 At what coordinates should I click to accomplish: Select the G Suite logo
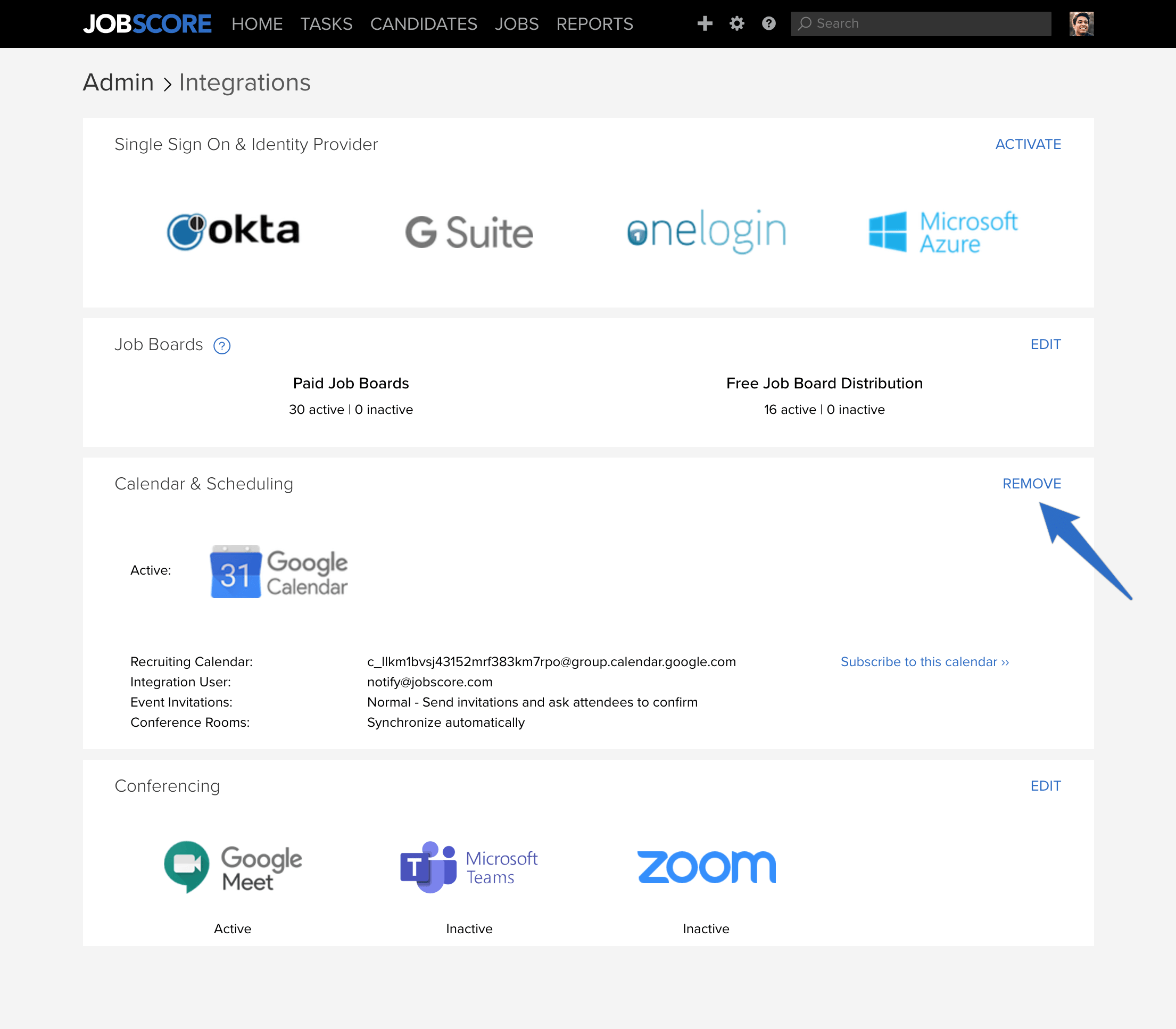click(x=469, y=232)
